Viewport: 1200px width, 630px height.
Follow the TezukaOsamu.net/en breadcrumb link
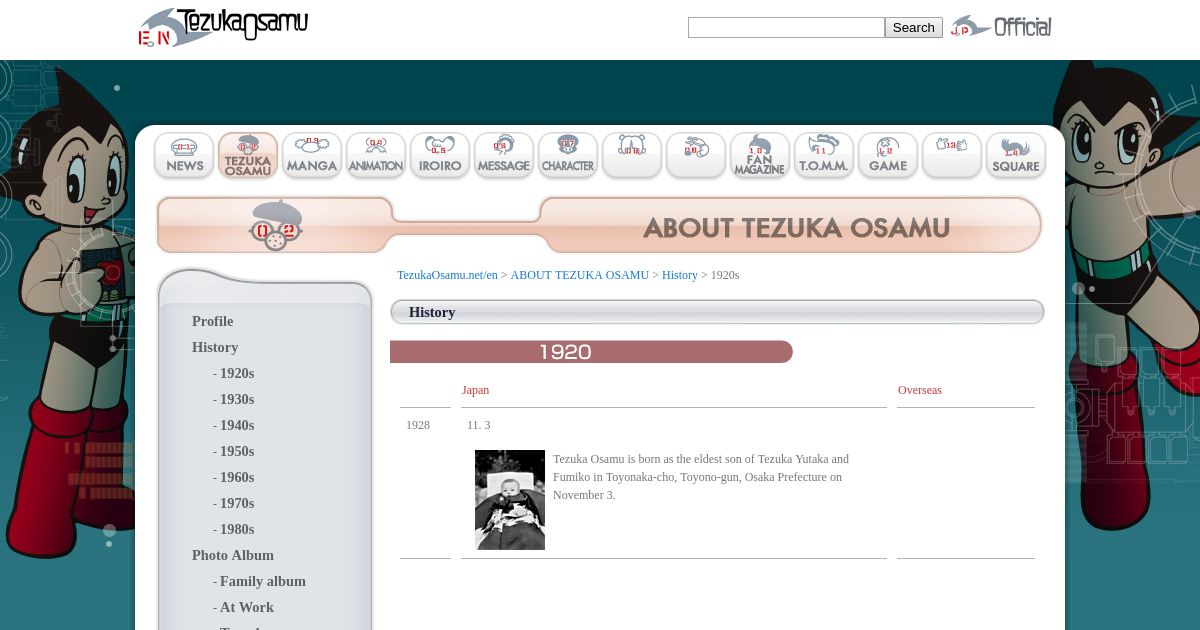447,275
